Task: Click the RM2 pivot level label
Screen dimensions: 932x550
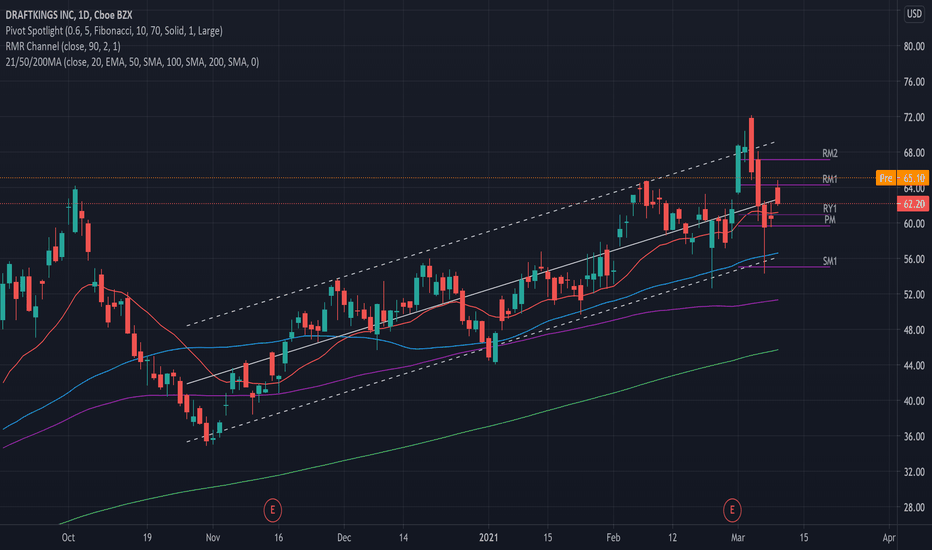Action: click(x=830, y=153)
